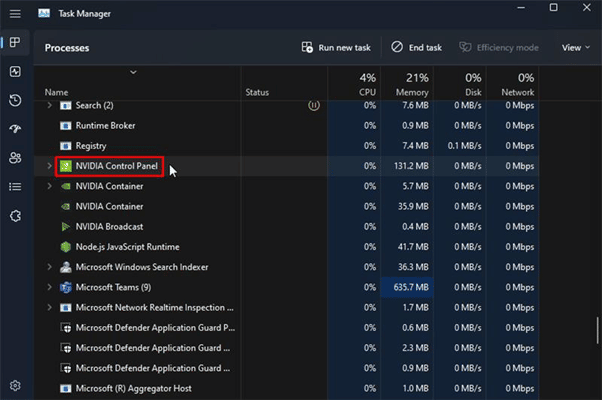The image size is (602, 400).
Task: Click the vertical scrollbar of process list
Action: click(597, 330)
